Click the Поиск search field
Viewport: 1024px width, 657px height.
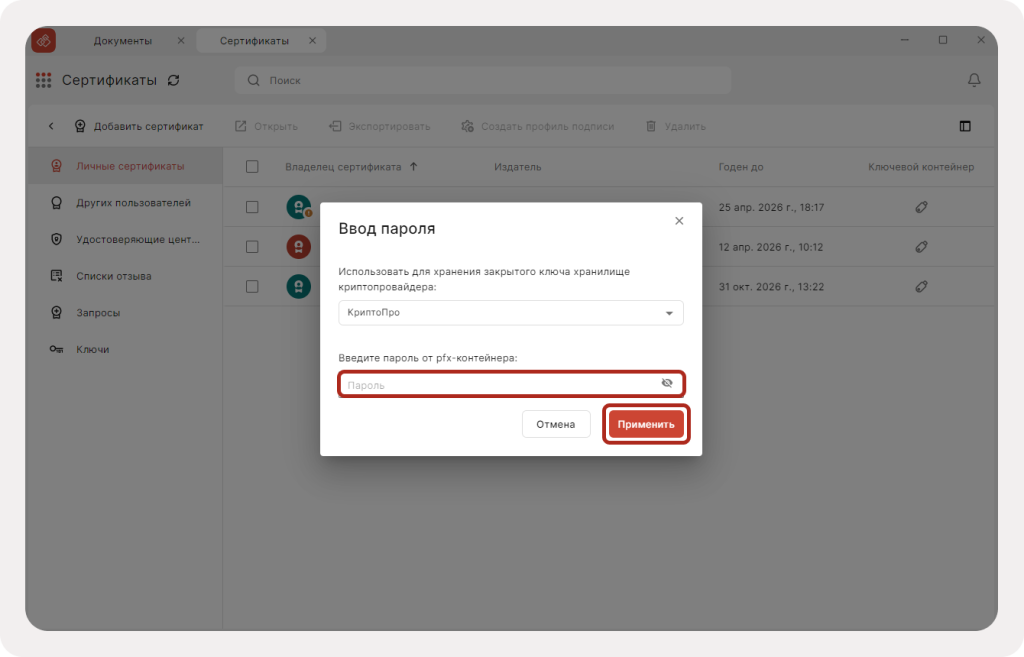tap(483, 80)
